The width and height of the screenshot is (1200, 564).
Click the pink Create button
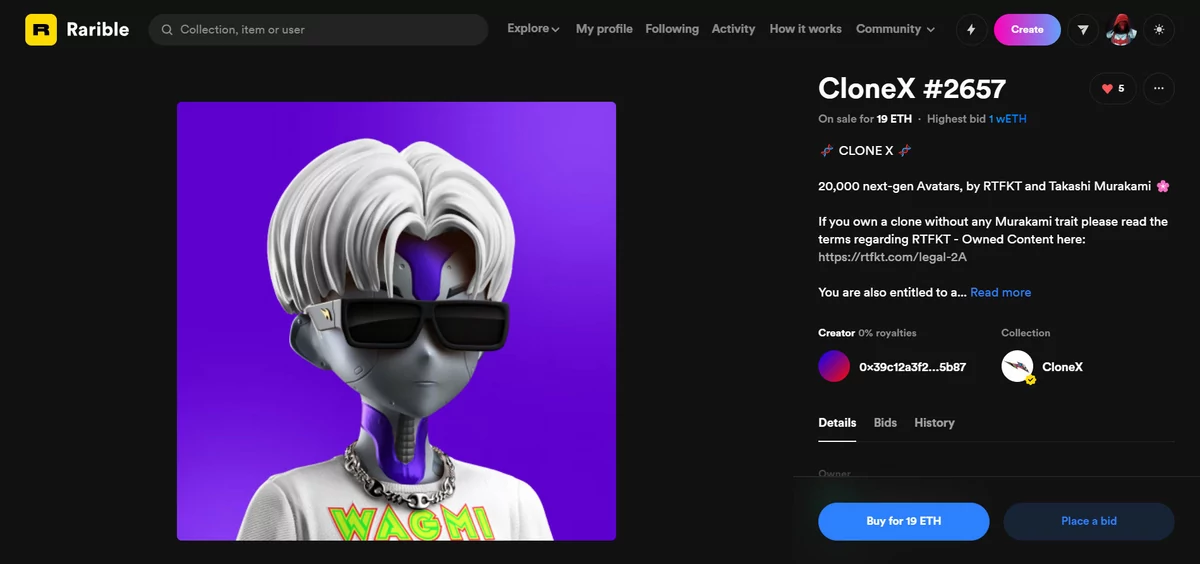pyautogui.click(x=1027, y=30)
